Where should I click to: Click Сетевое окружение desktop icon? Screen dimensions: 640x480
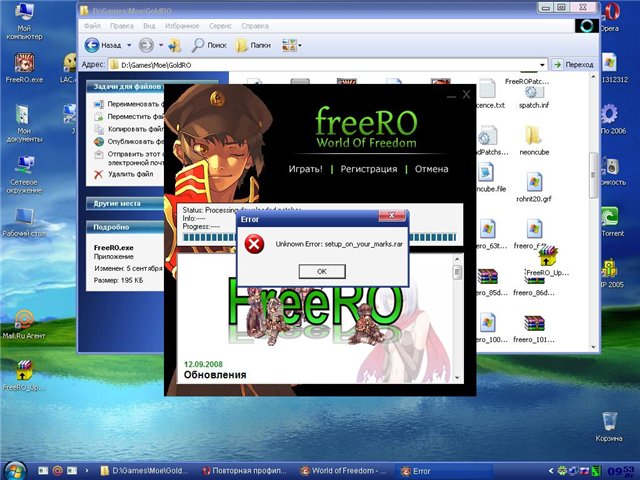click(x=24, y=175)
